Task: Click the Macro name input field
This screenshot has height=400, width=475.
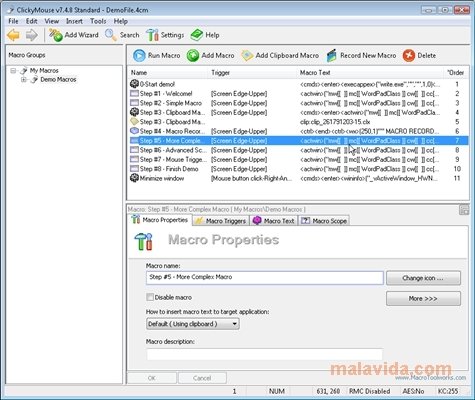Action: (265, 277)
